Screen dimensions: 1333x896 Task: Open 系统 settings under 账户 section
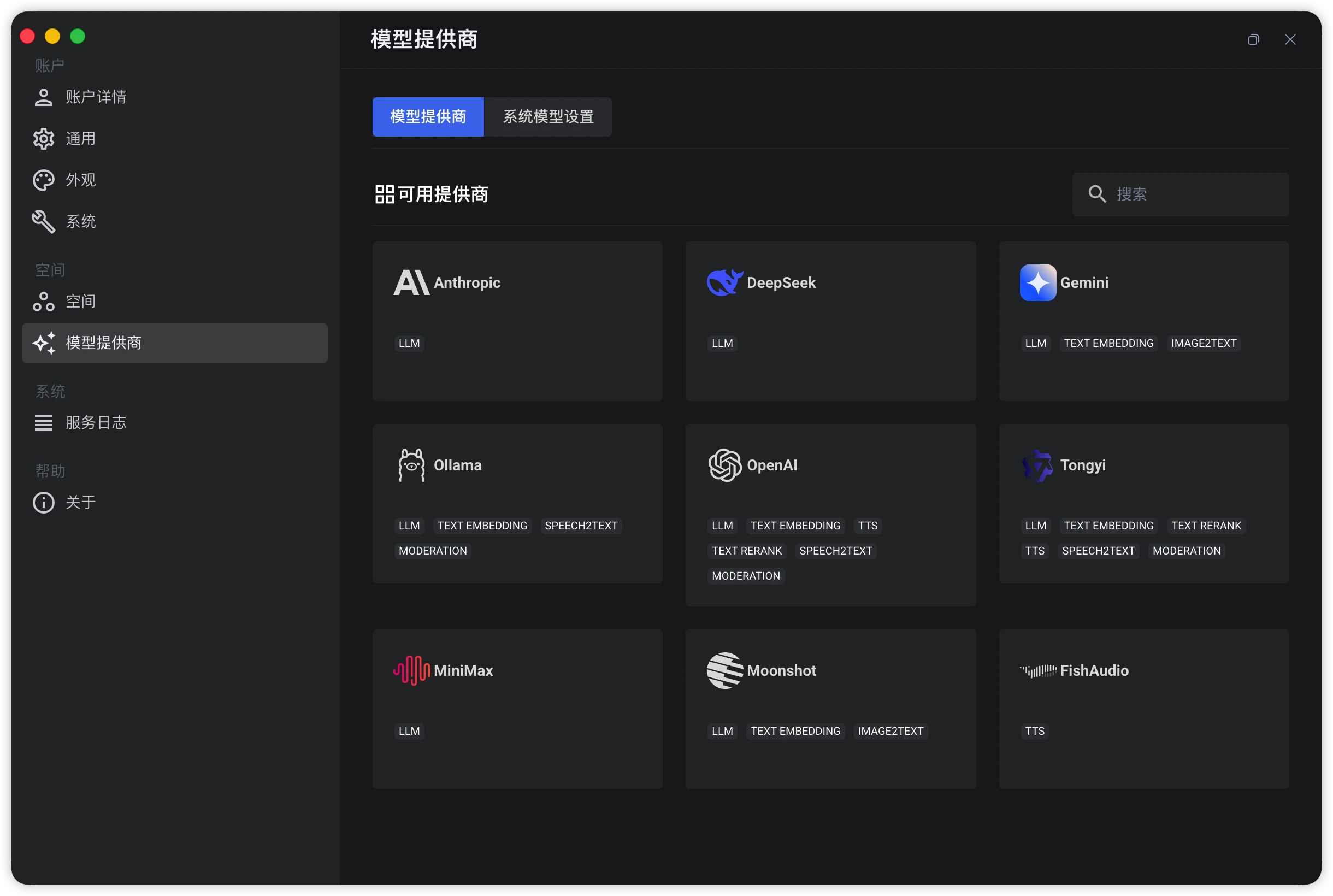point(175,222)
